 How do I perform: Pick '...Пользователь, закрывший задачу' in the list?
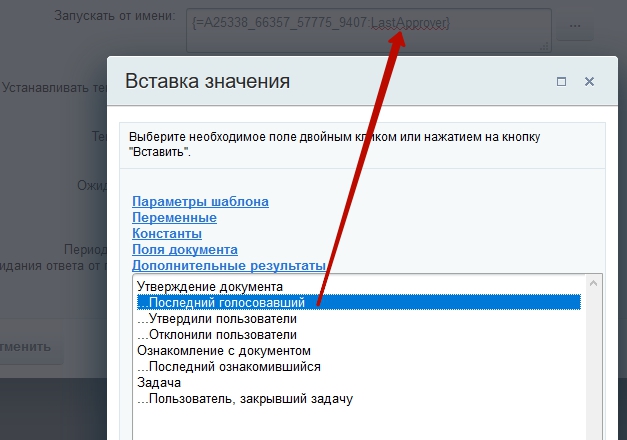coord(244,399)
